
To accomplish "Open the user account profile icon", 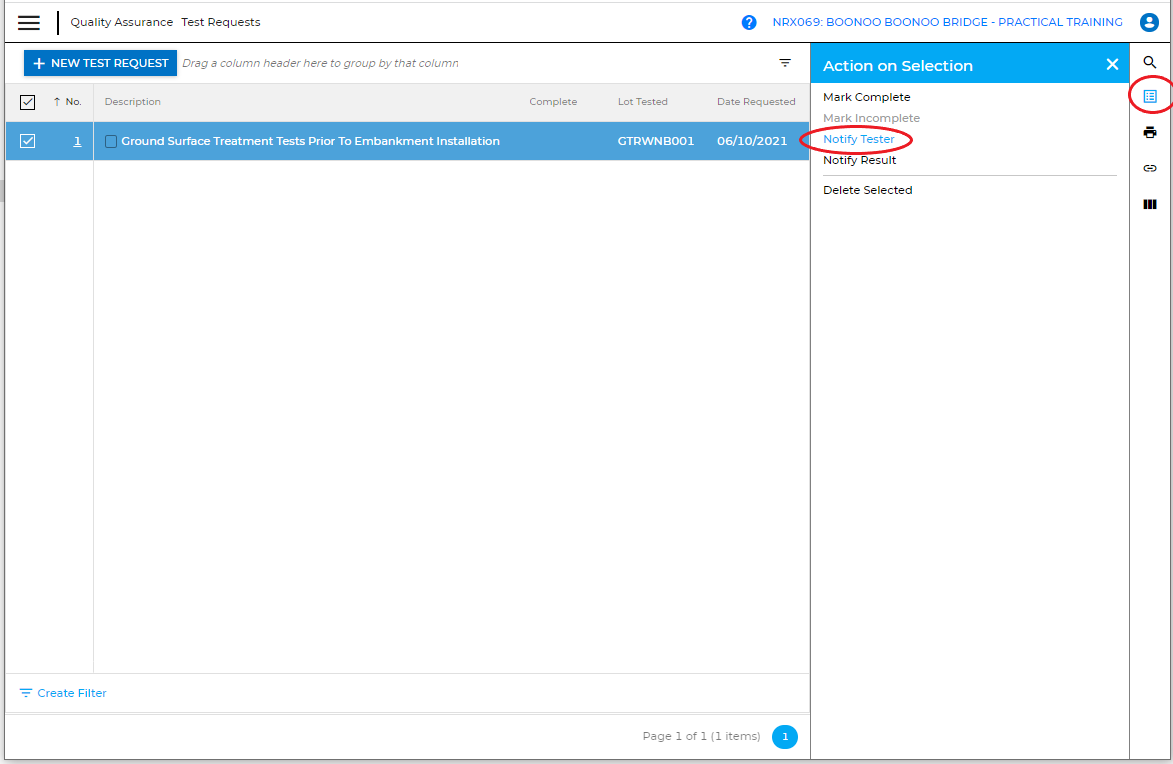I will pos(1149,22).
